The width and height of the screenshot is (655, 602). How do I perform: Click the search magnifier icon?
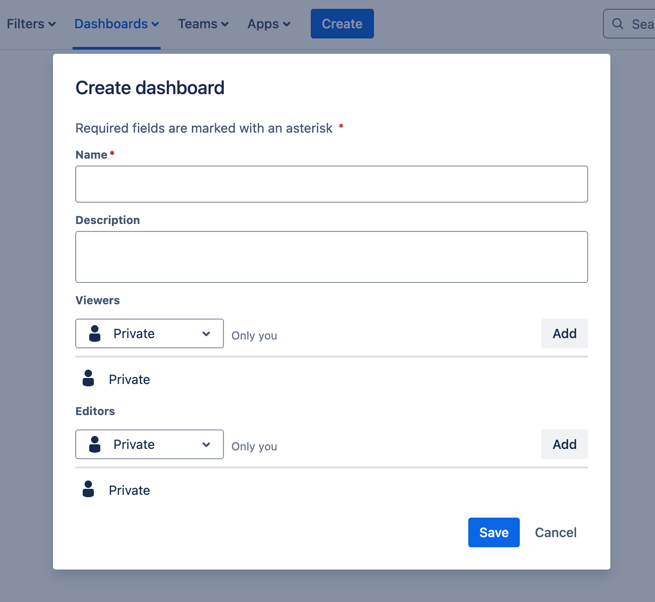point(618,24)
